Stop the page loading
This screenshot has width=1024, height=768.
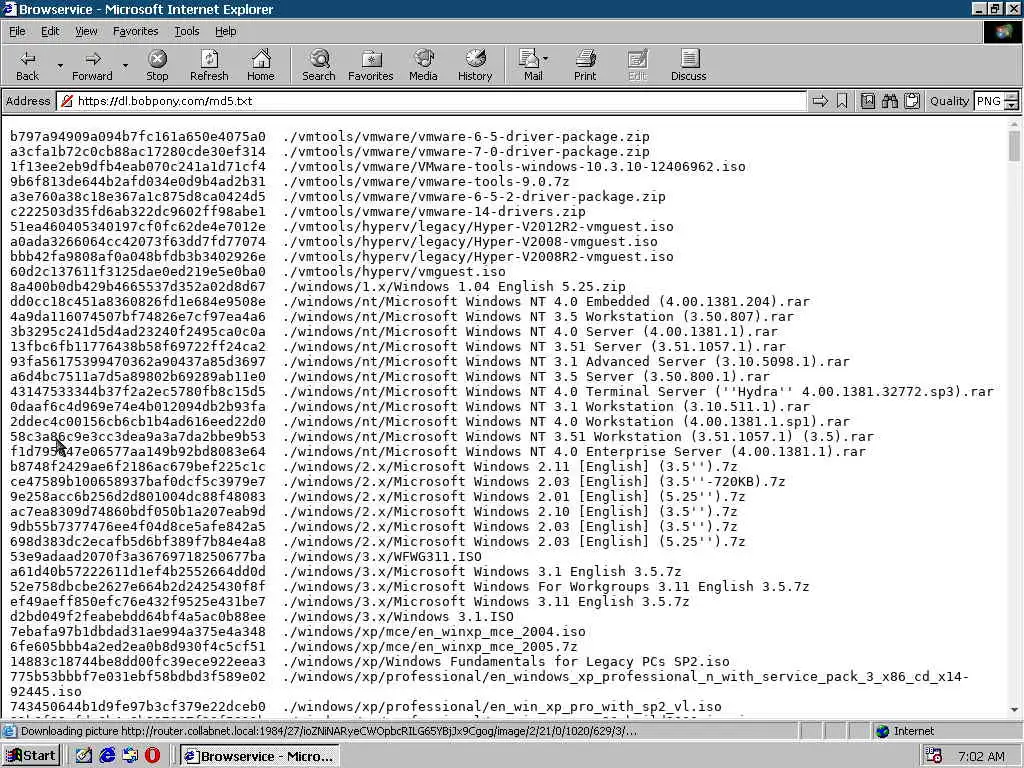(157, 65)
